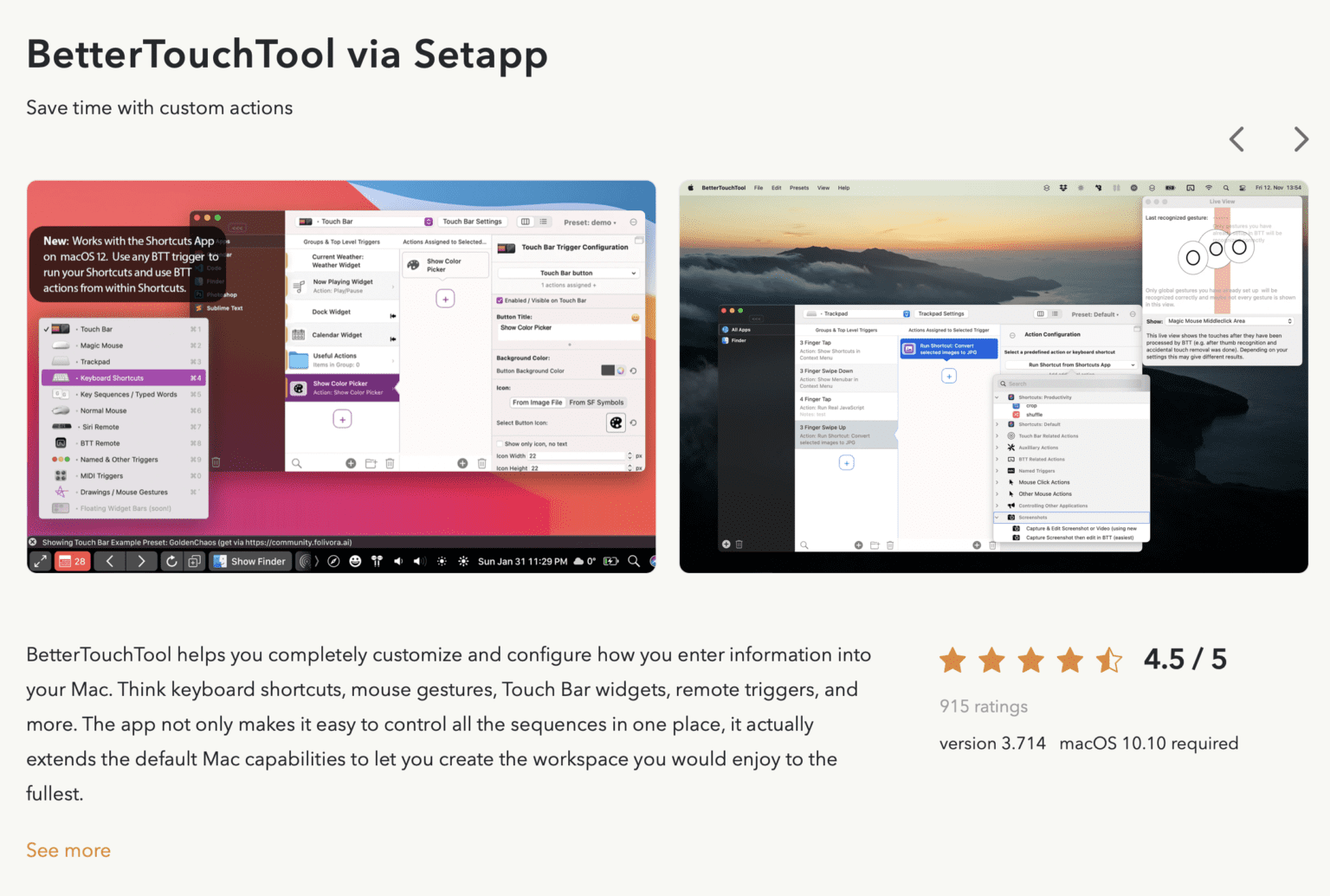Open the 'Touch Bar button' type dropdown
Image resolution: width=1330 pixels, height=896 pixels.
click(x=566, y=273)
